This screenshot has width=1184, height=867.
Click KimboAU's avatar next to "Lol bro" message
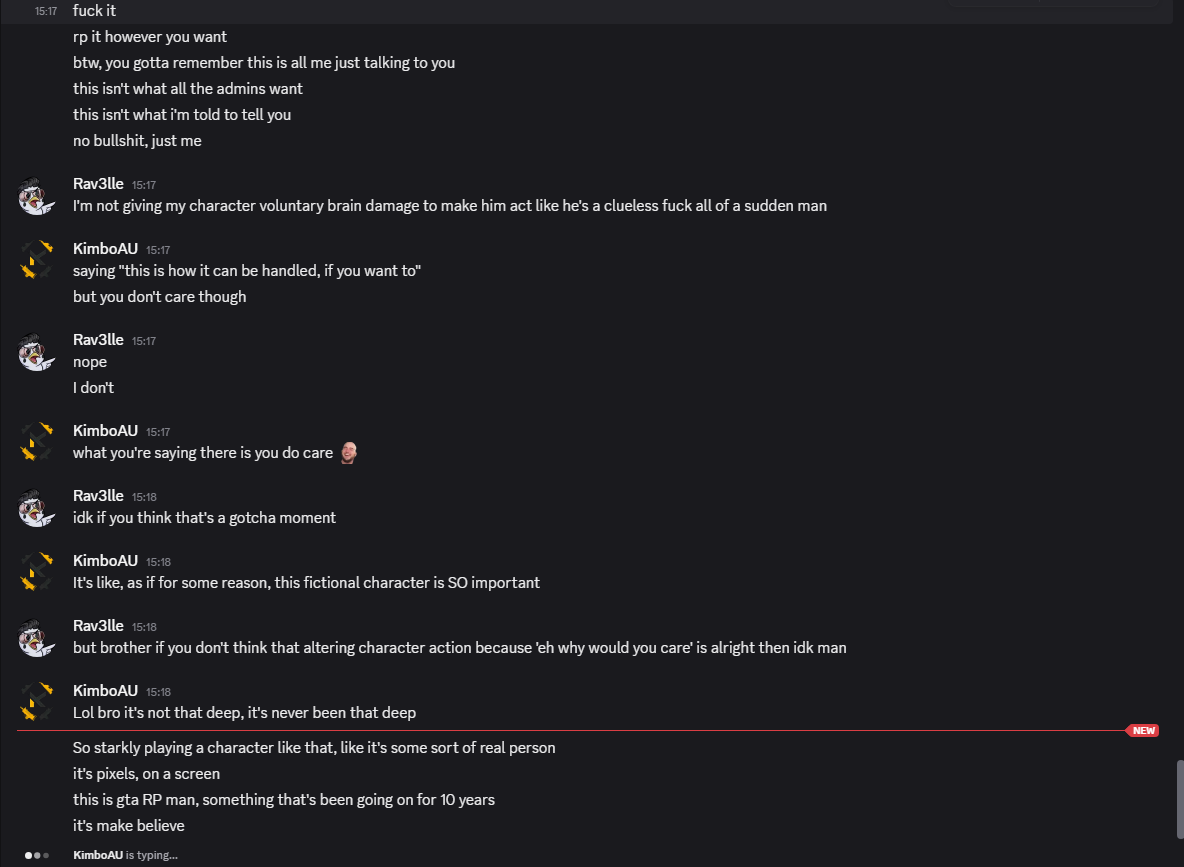tap(36, 703)
